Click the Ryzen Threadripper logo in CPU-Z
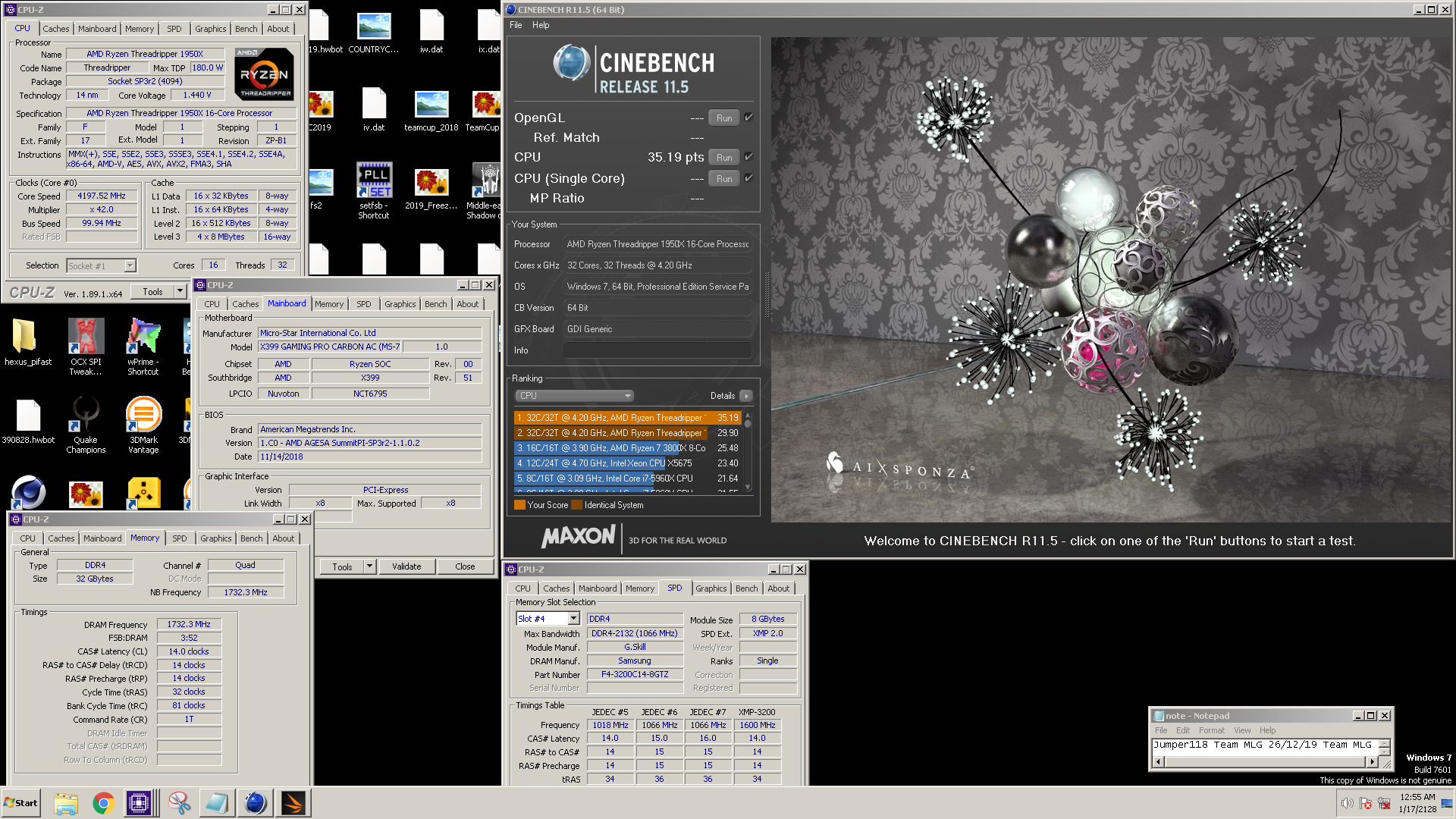This screenshot has width=1456, height=819. point(264,74)
